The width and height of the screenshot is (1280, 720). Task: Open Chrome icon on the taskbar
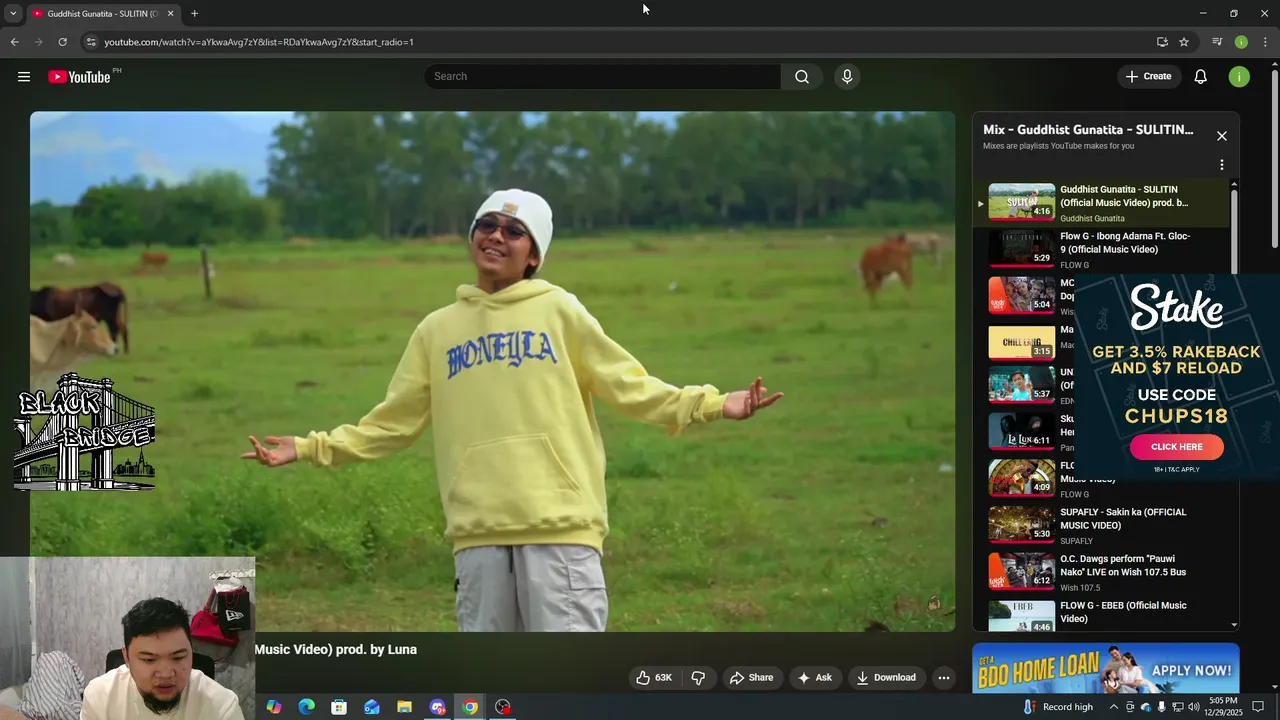coord(470,707)
